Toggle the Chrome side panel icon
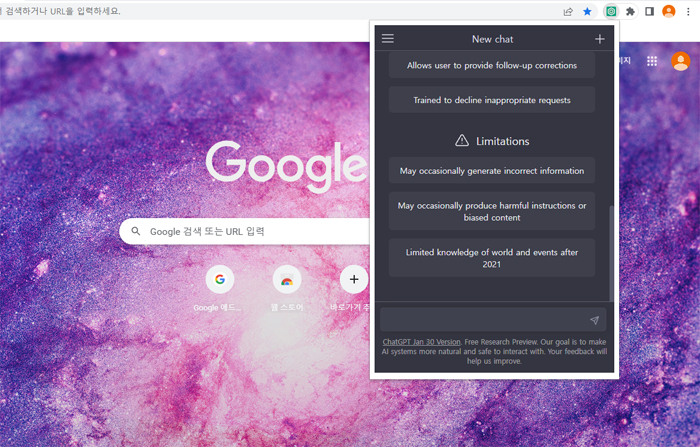 [650, 12]
